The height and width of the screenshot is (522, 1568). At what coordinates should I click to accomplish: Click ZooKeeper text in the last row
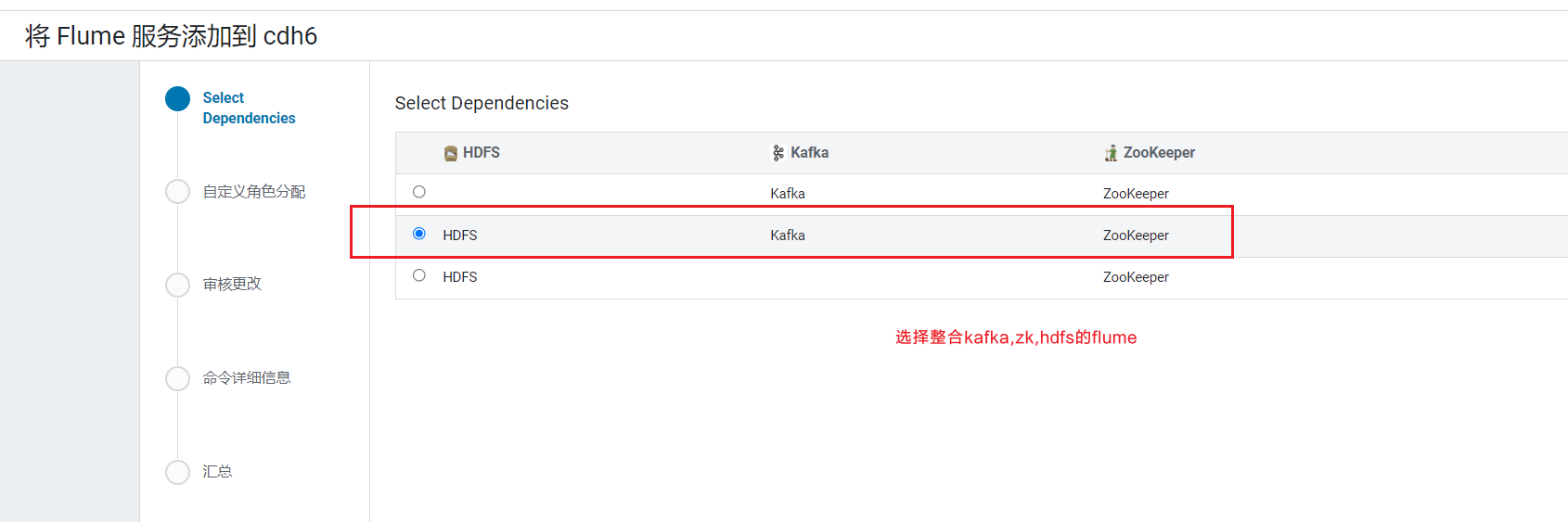[1136, 277]
